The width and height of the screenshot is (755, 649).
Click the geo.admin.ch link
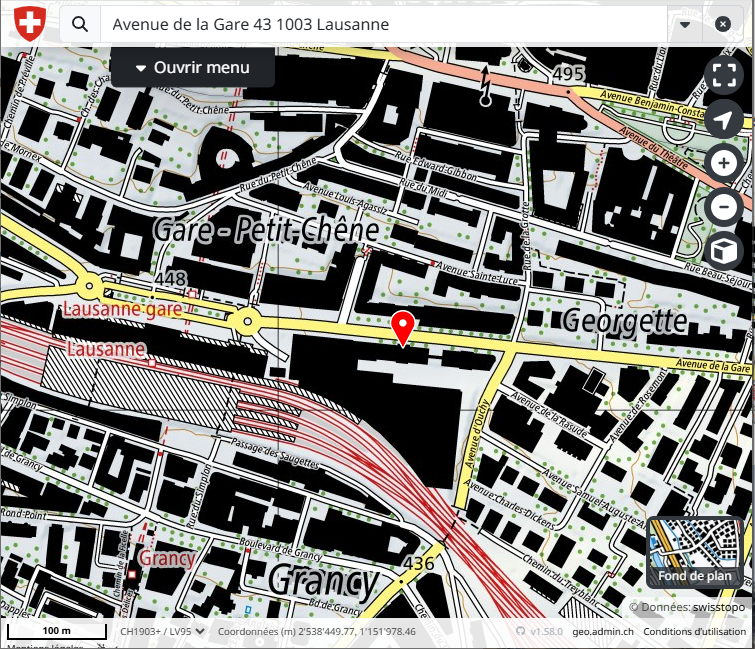coord(602,631)
